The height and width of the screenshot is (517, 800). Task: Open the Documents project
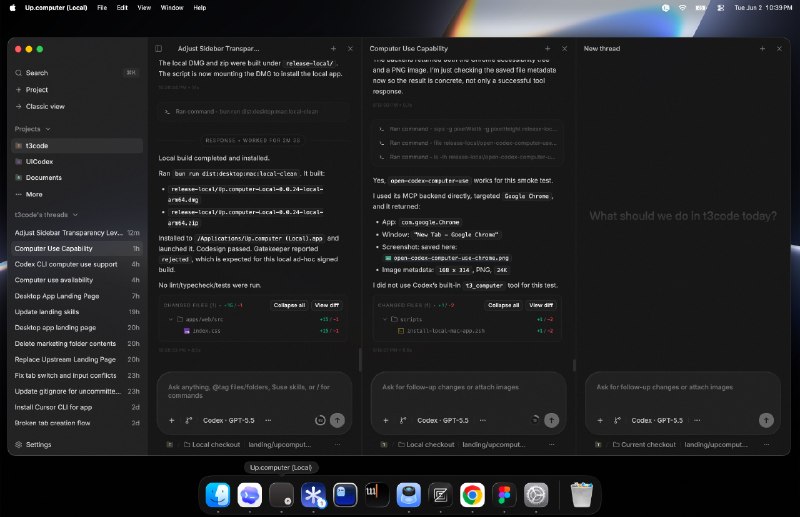click(77, 178)
